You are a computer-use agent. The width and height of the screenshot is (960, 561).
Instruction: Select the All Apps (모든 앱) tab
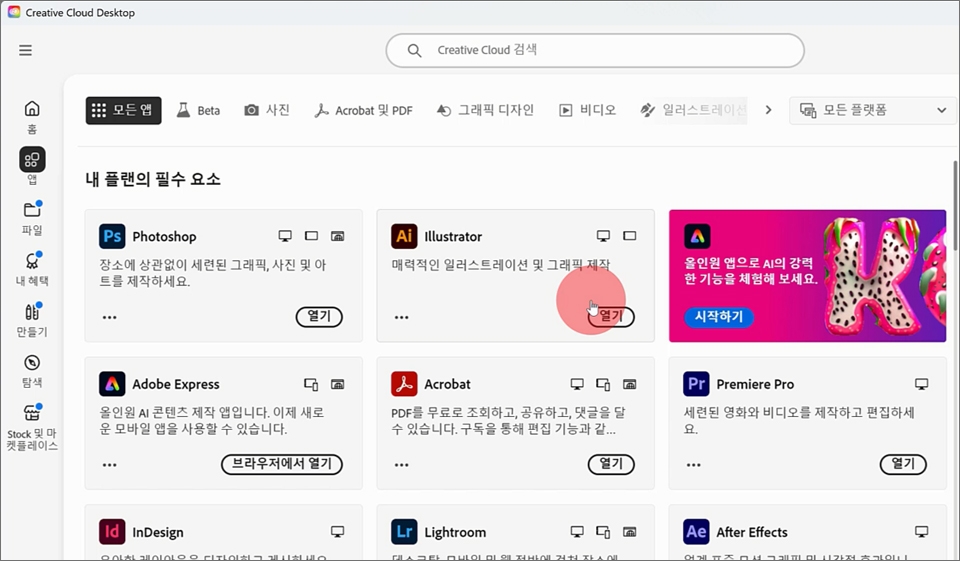click(124, 110)
